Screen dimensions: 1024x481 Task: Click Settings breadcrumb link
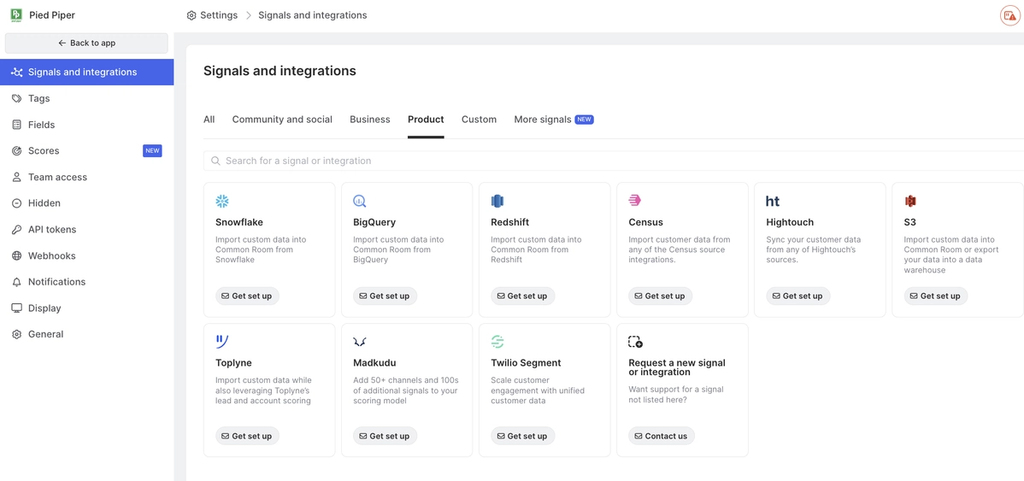pyautogui.click(x=218, y=15)
